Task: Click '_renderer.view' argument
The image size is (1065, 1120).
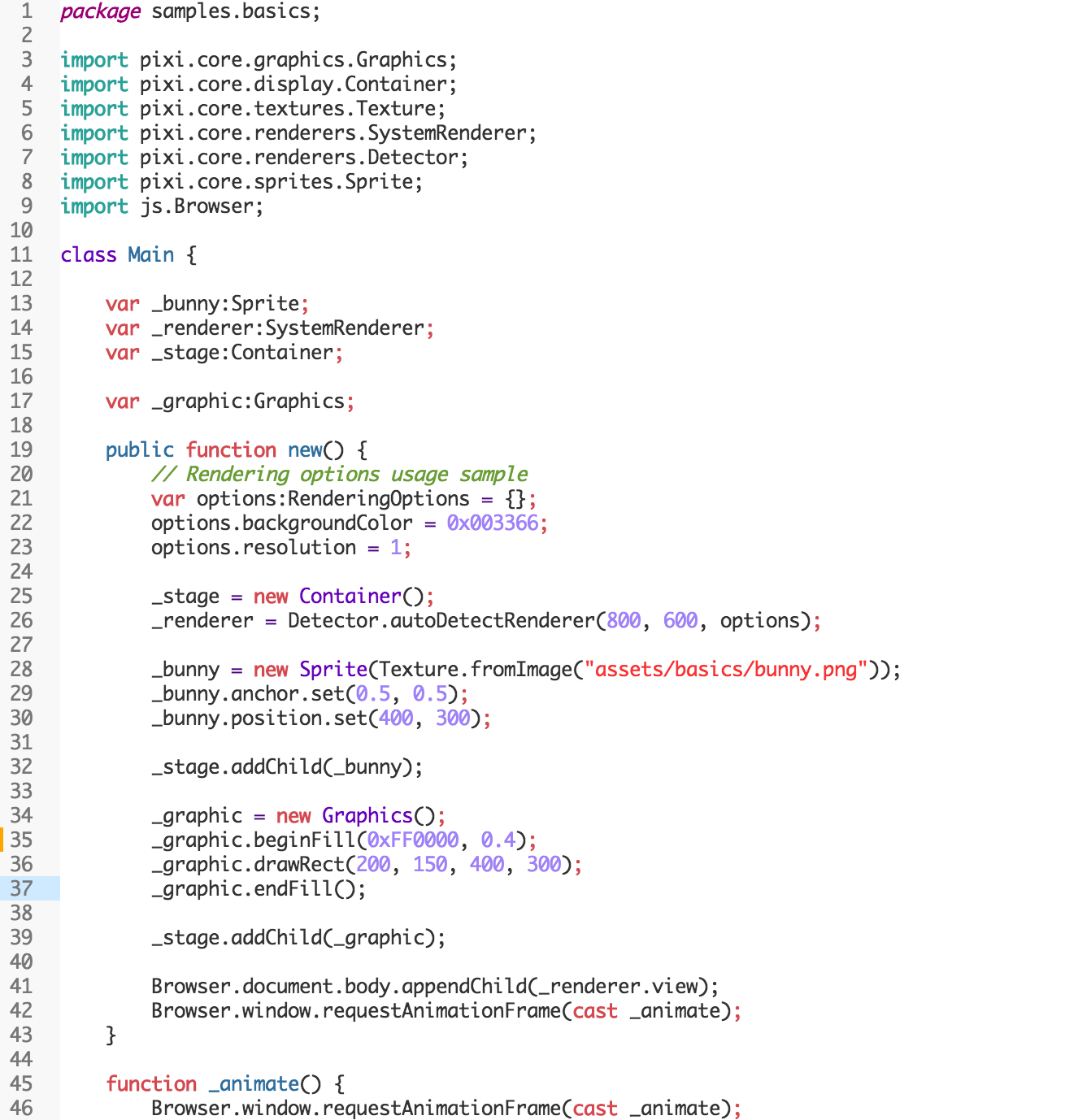Action: (618, 987)
